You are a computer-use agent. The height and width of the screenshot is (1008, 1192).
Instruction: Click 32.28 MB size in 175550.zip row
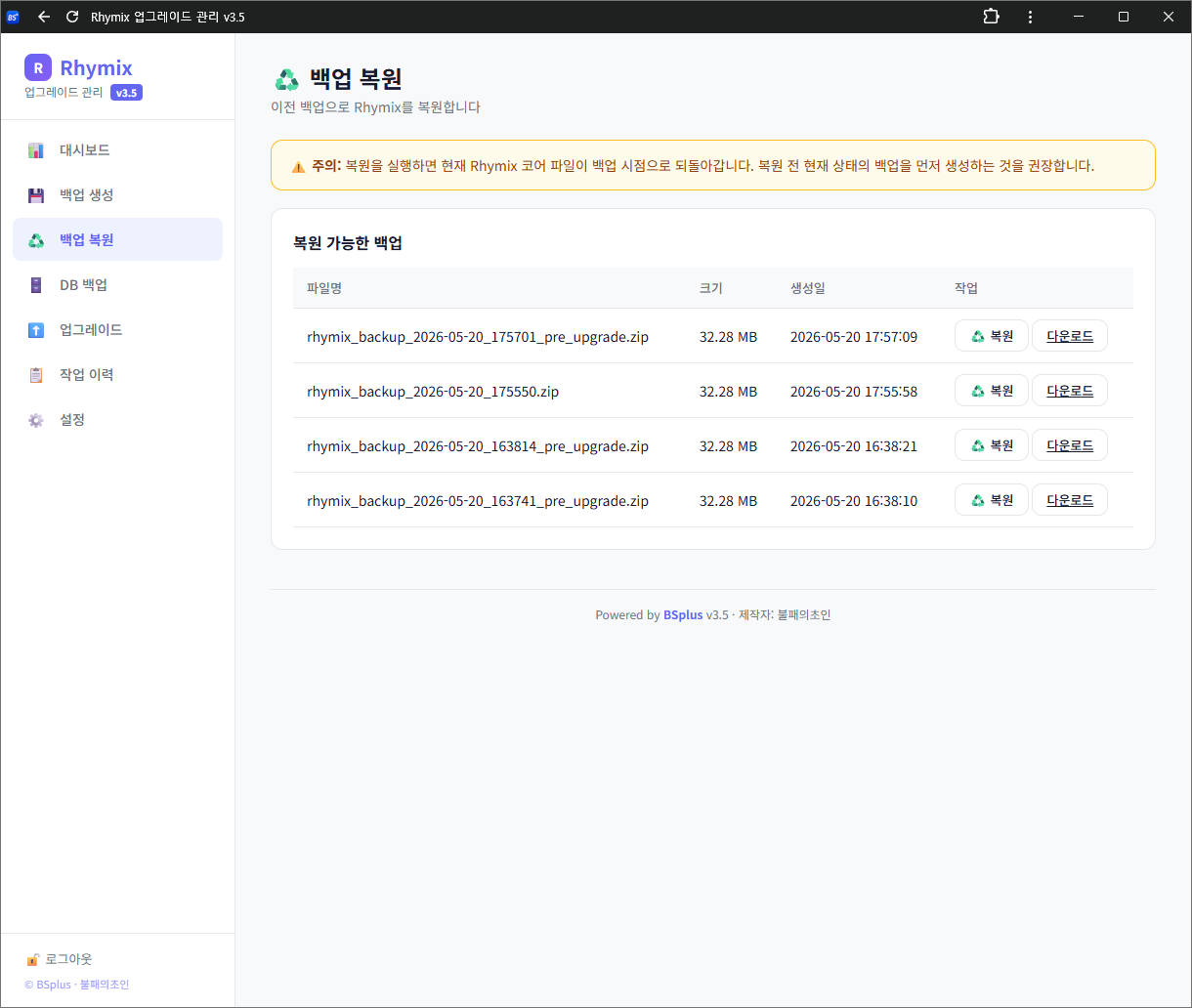point(728,392)
